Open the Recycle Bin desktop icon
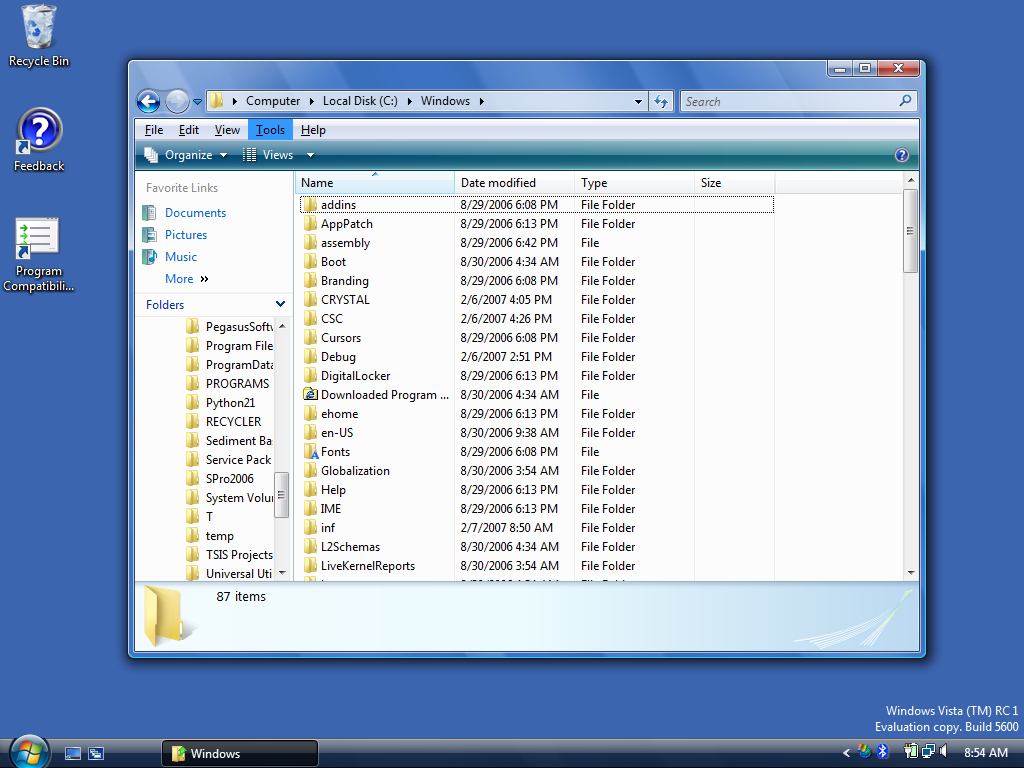Image resolution: width=1024 pixels, height=768 pixels. (x=37, y=30)
